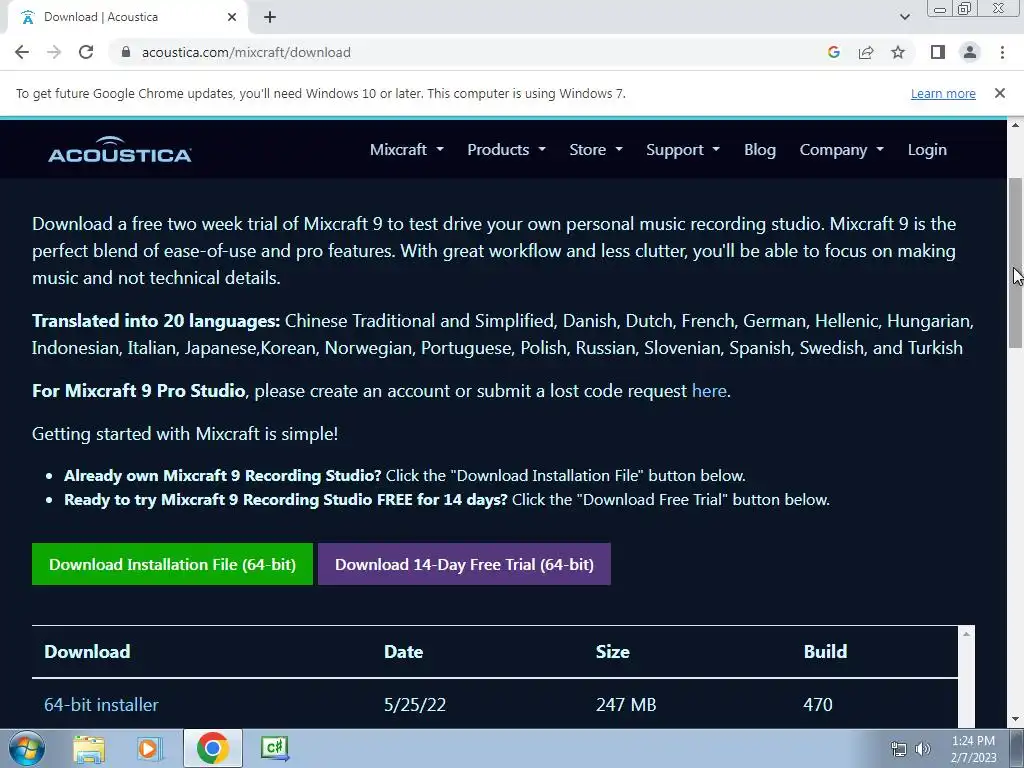Bookmark this page with the star icon

tap(898, 52)
